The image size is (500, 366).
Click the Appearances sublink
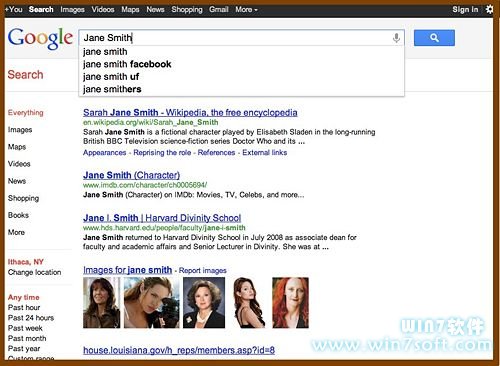104,153
